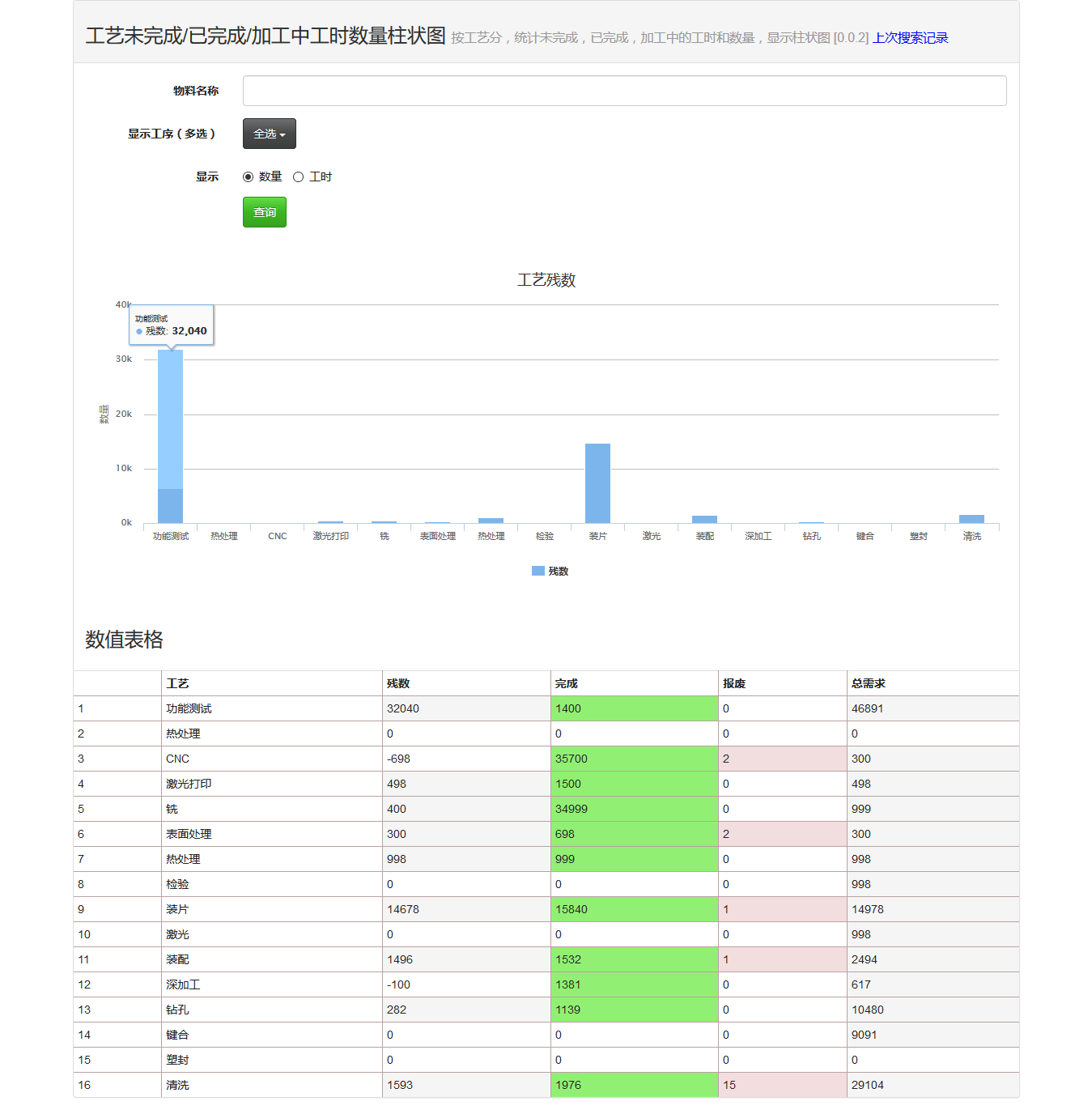Click the 完成 column header
The width and height of the screenshot is (1092, 1114).
[567, 683]
